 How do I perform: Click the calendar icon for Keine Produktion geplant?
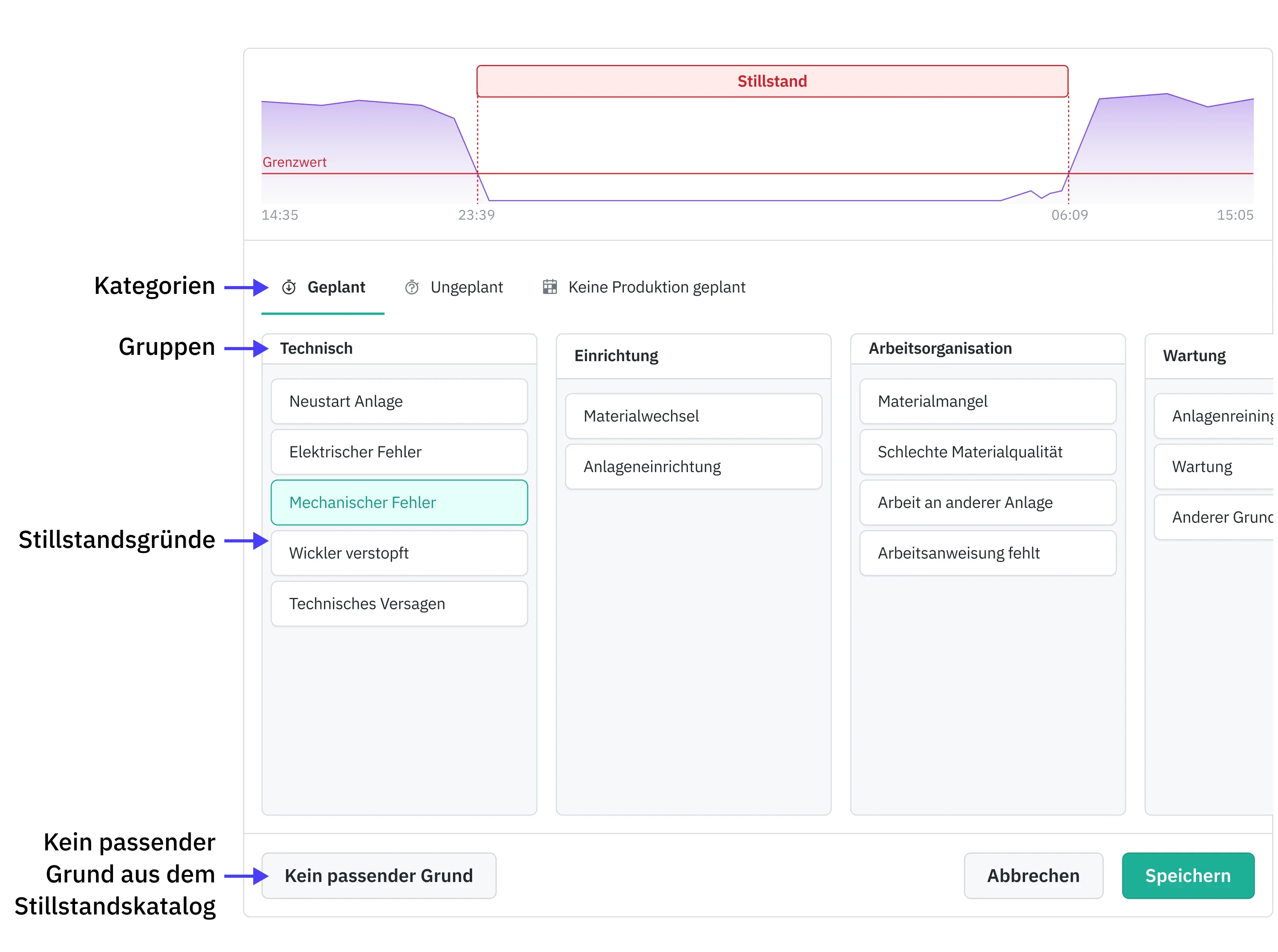coord(550,286)
